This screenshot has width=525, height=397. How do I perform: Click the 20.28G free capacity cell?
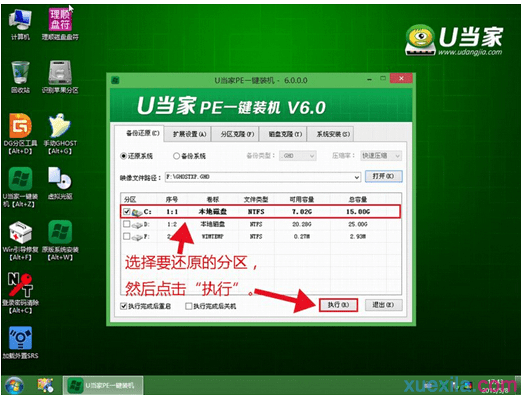click(302, 224)
